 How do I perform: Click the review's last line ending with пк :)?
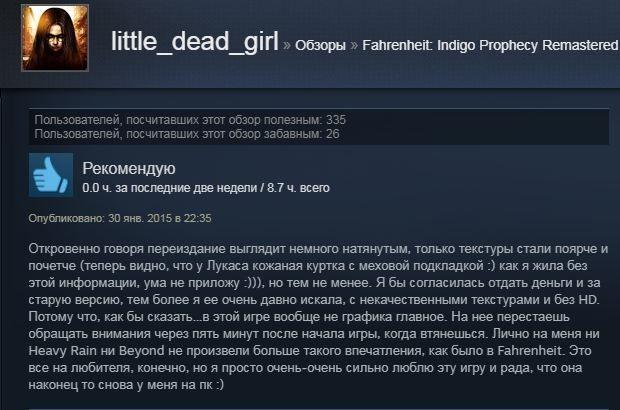point(126,385)
